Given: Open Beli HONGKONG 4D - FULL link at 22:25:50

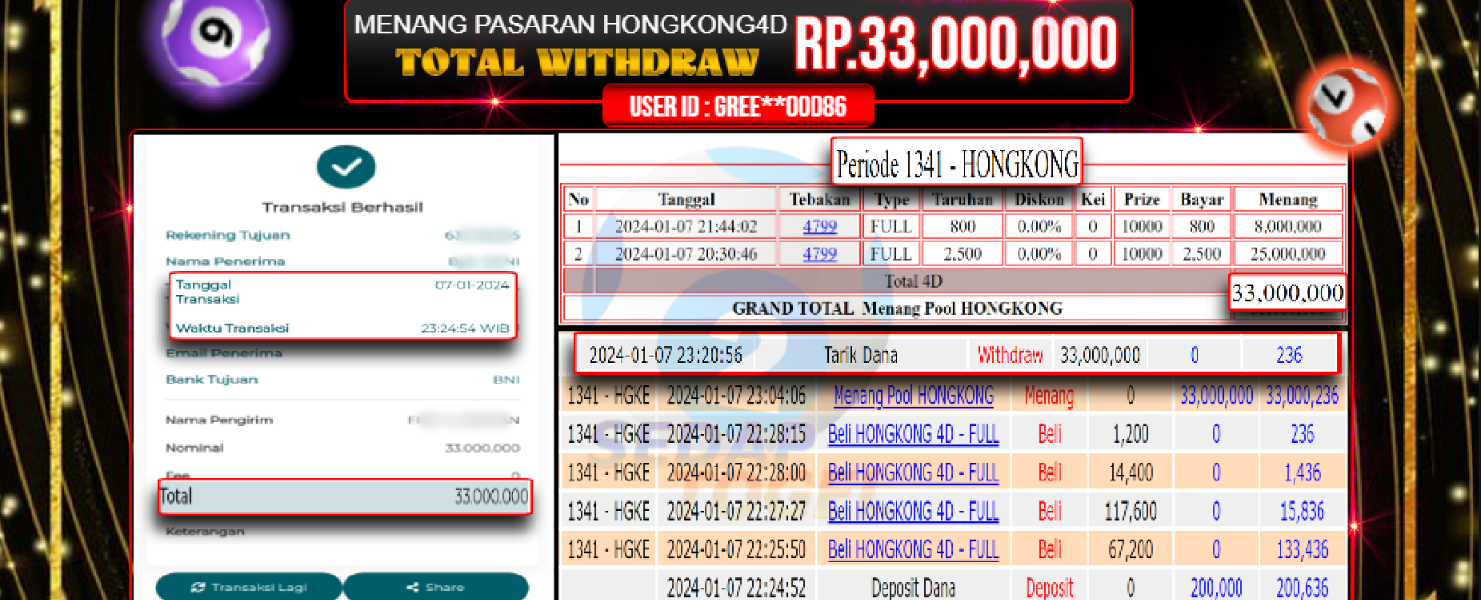Looking at the screenshot, I should pos(914,549).
